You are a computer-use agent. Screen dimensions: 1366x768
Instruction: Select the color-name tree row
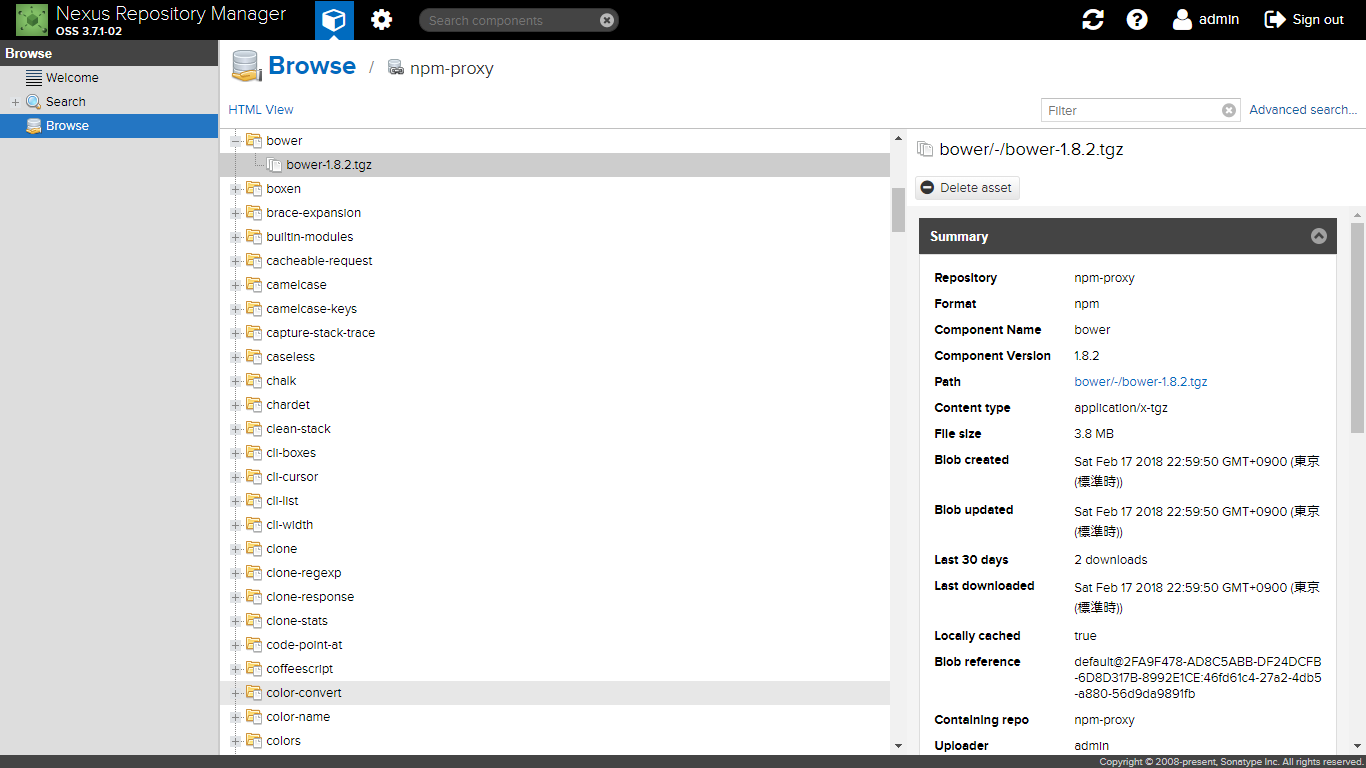pos(555,717)
